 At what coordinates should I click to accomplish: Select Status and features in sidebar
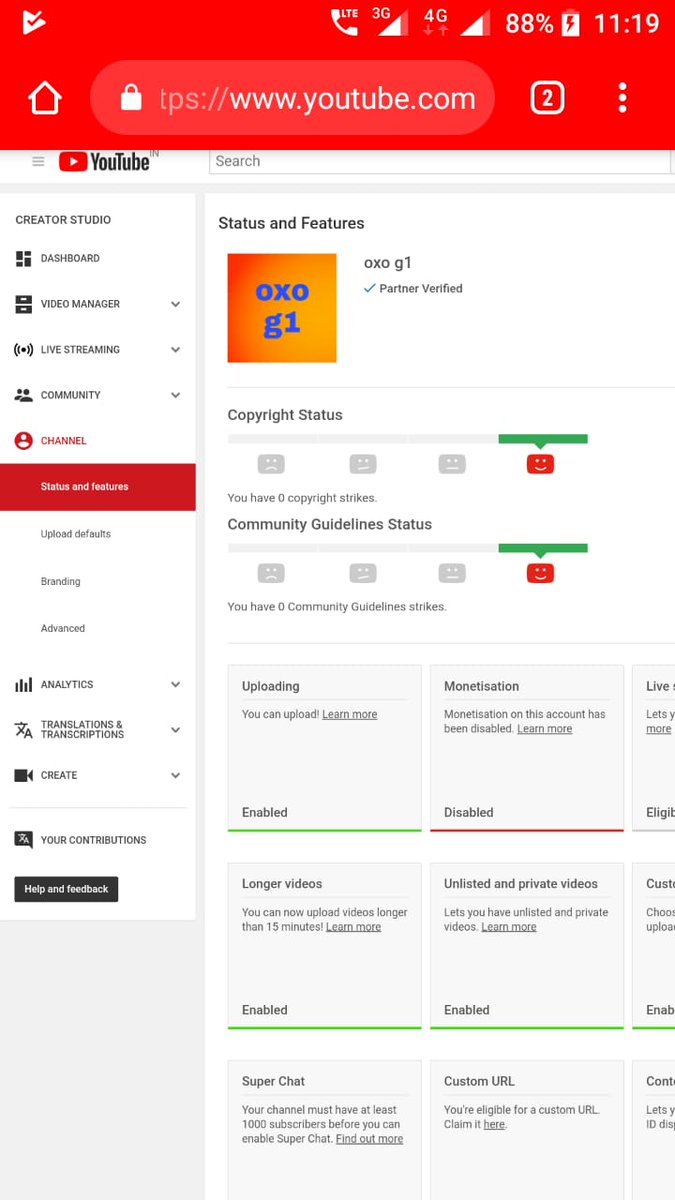tap(98, 487)
